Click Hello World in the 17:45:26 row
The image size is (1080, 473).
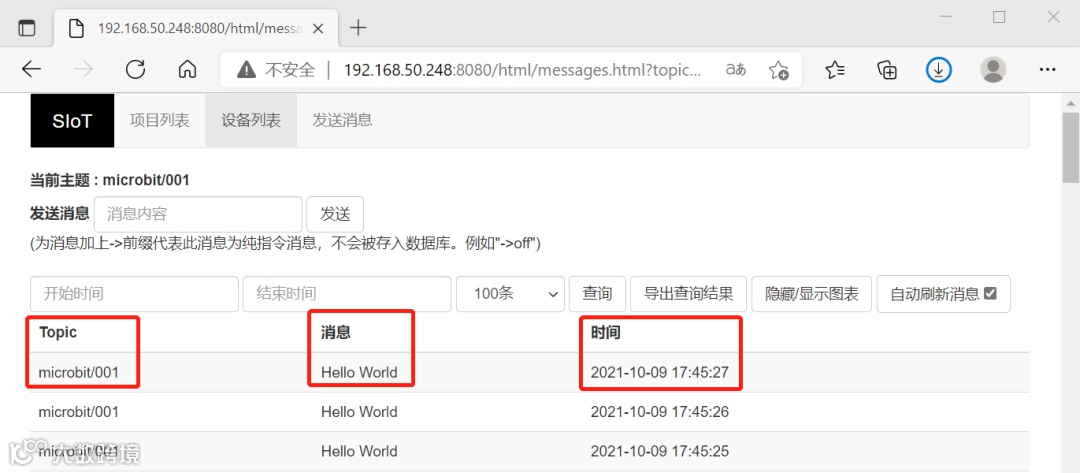359,412
